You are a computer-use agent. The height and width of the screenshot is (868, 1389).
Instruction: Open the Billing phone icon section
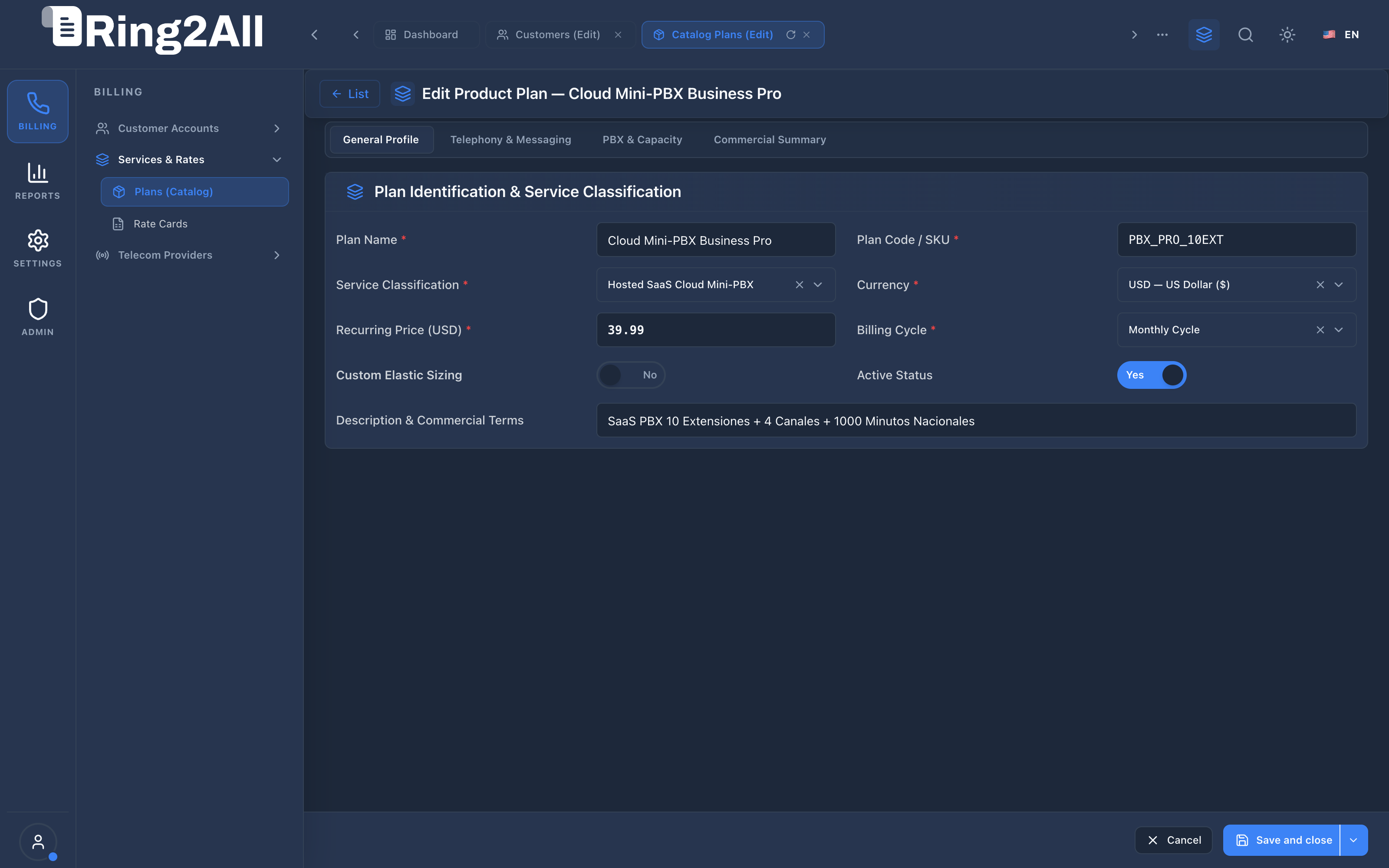38,112
